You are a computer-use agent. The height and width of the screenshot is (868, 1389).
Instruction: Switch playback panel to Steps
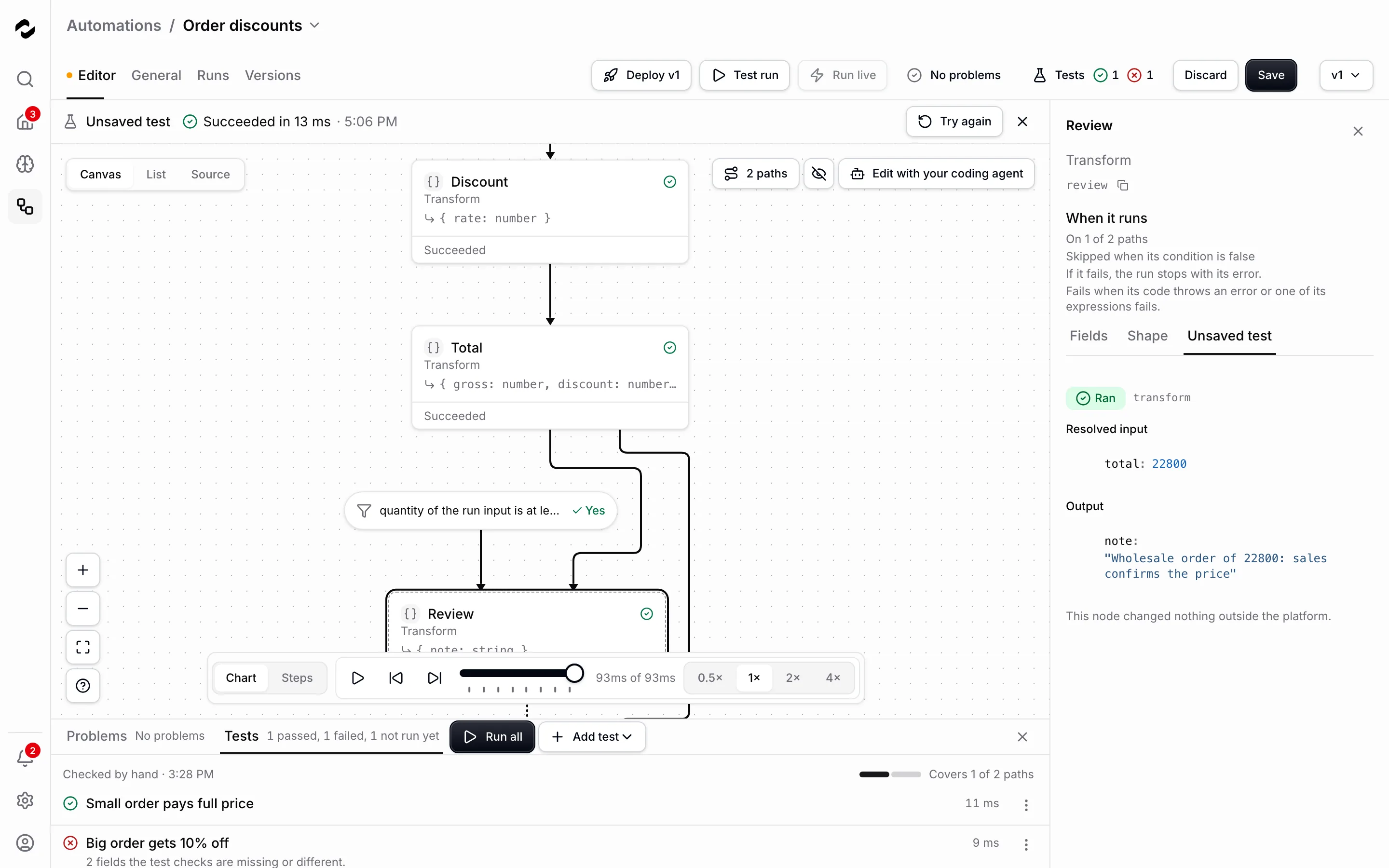tap(297, 678)
